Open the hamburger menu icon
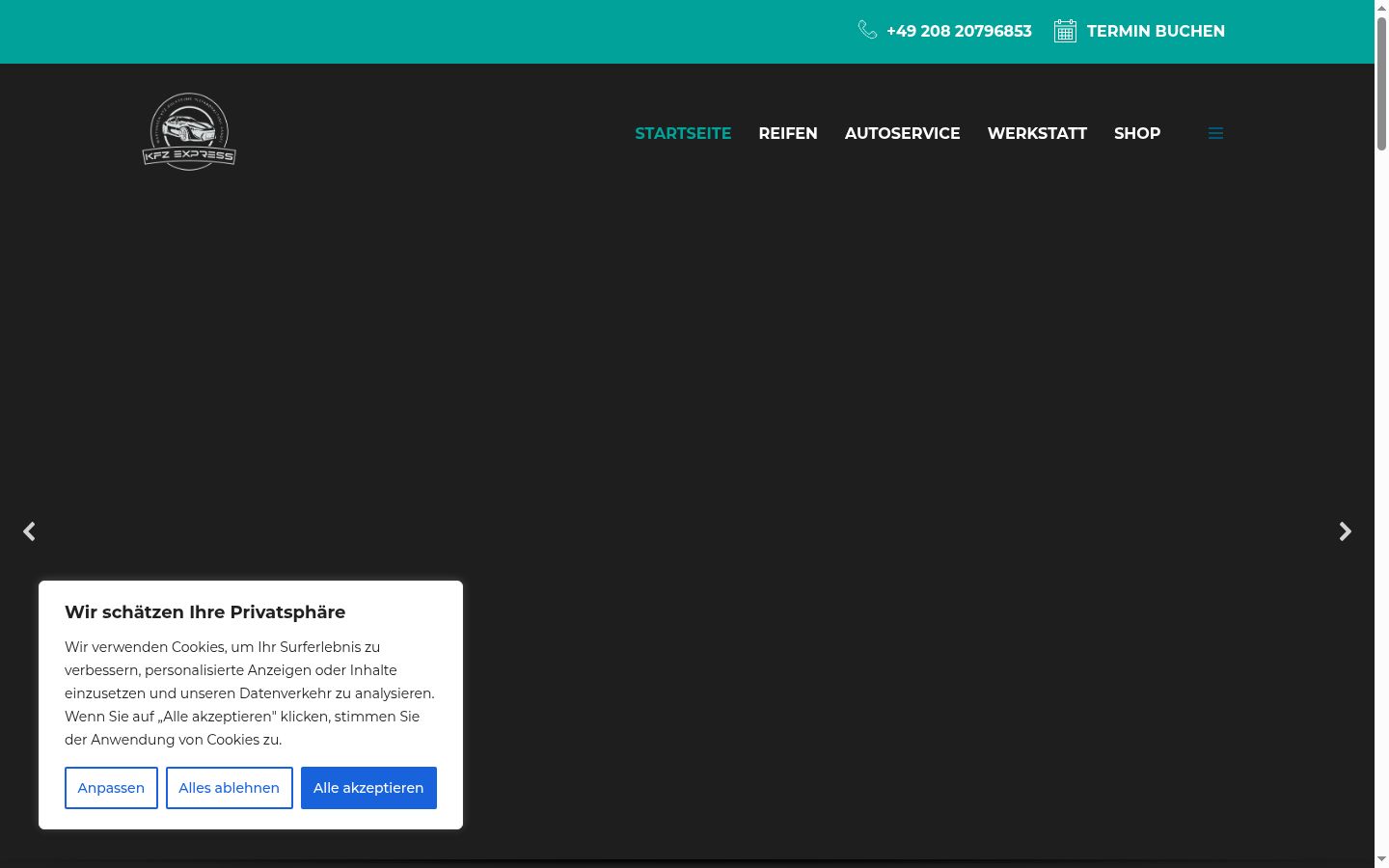 point(1215,133)
